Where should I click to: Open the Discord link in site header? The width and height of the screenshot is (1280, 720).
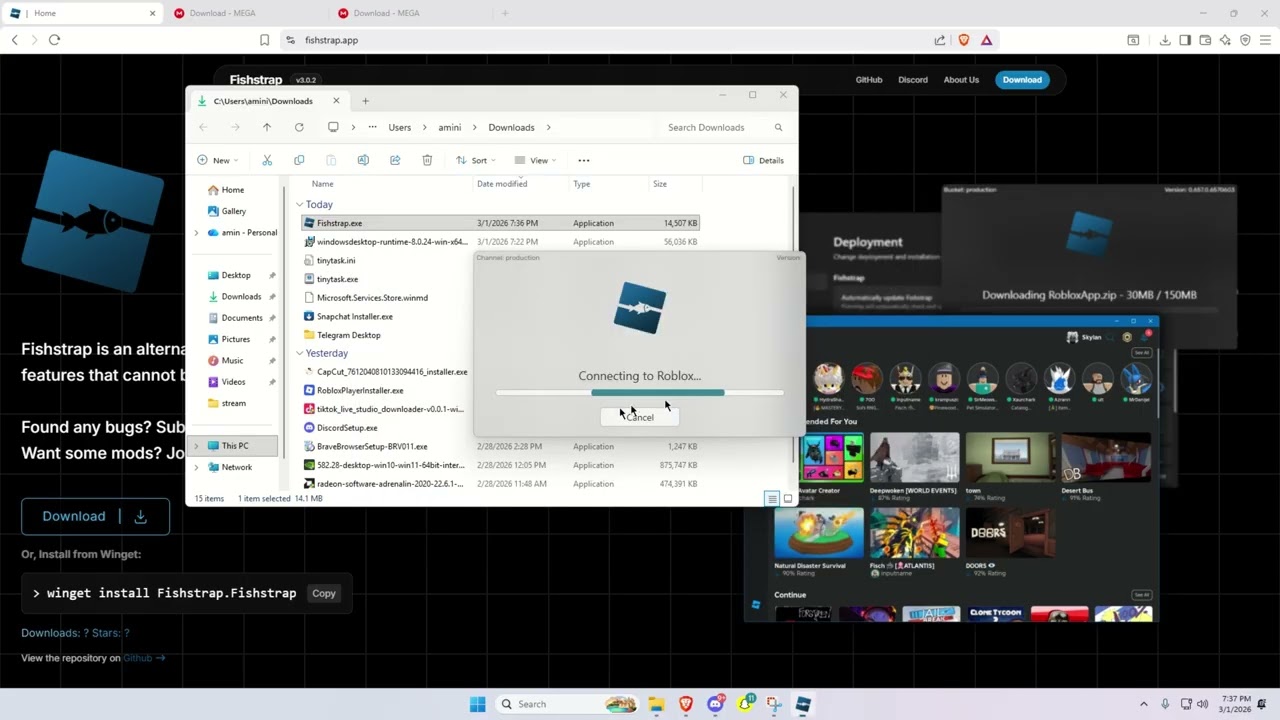(913, 80)
